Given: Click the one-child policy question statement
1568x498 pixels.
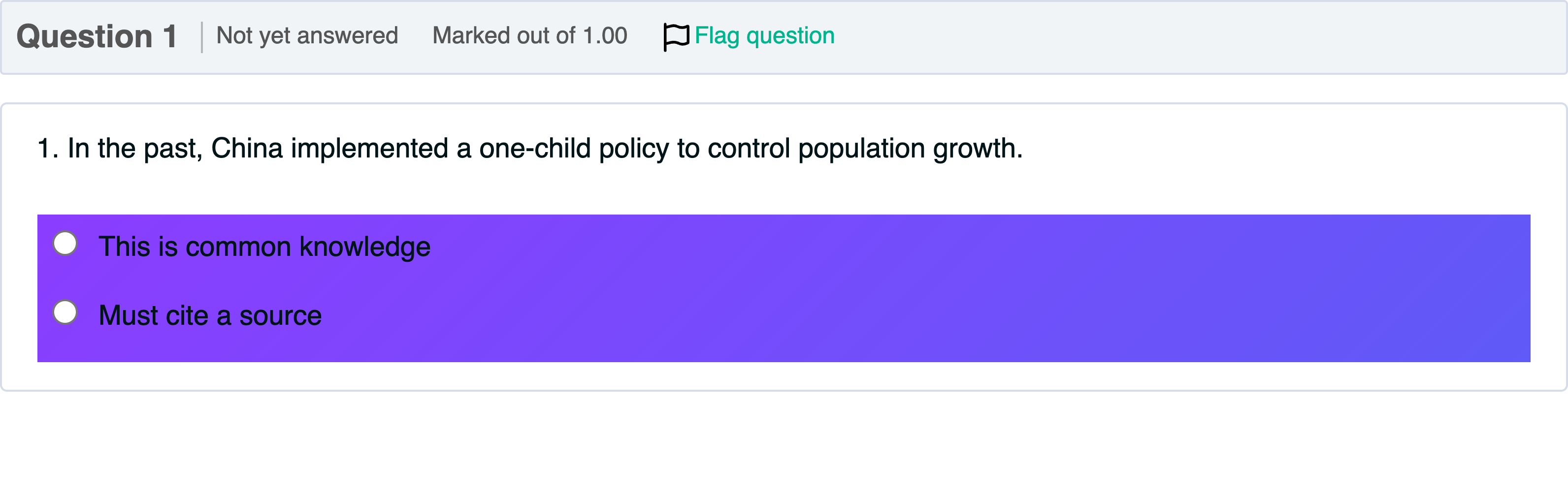Looking at the screenshot, I should 529,148.
